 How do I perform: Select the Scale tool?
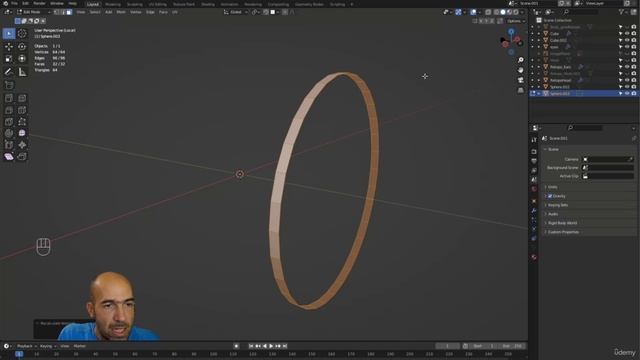pos(9,59)
